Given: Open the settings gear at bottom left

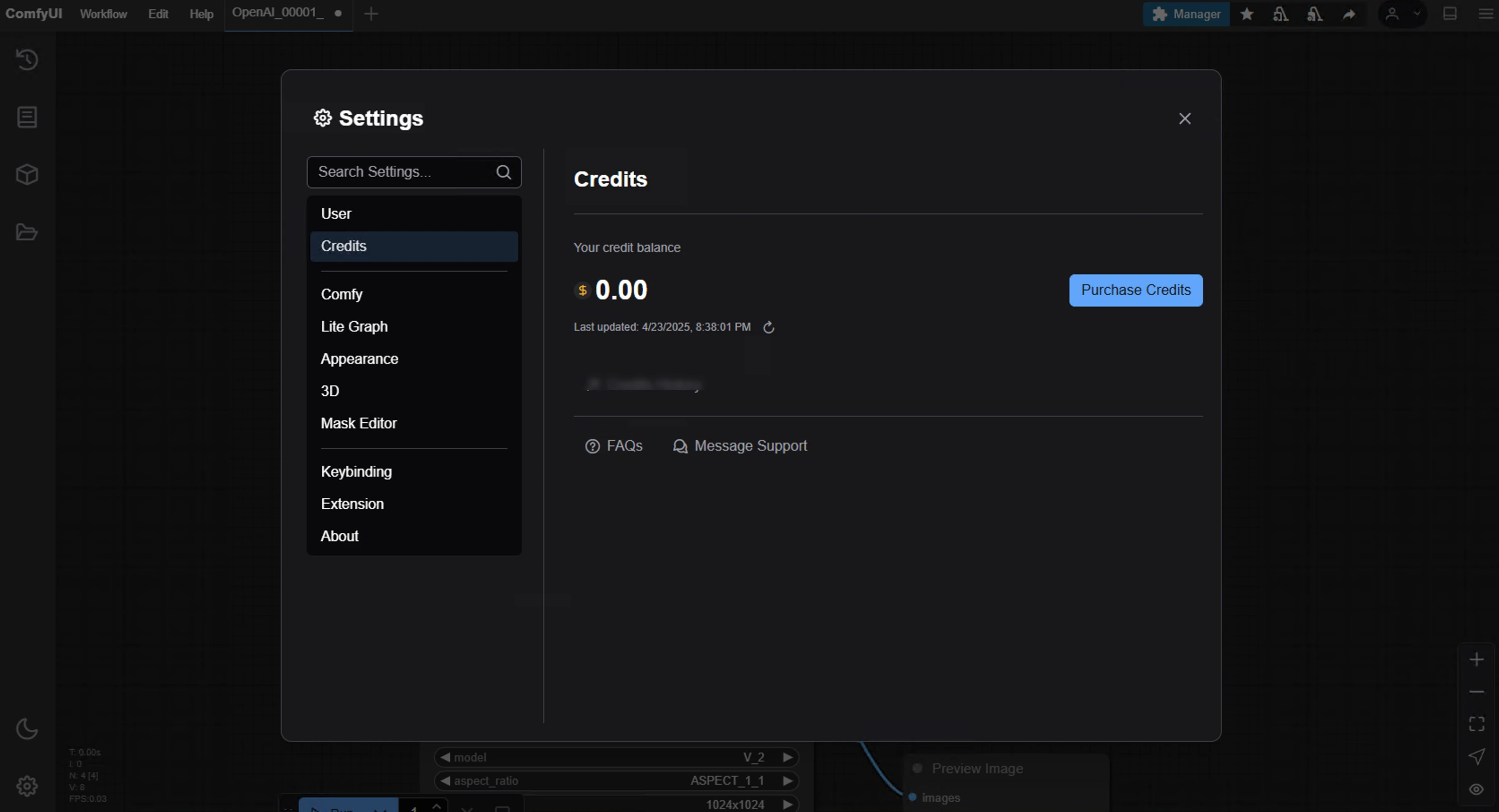Looking at the screenshot, I should pyautogui.click(x=27, y=786).
